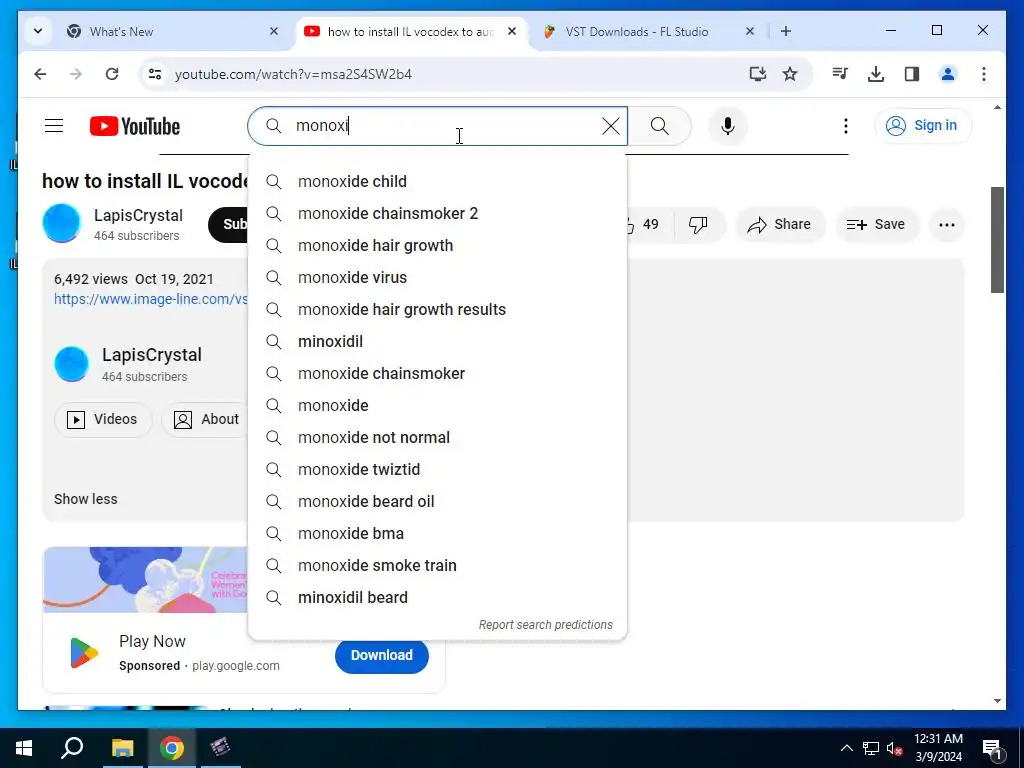Save the video to a playlist

click(876, 225)
